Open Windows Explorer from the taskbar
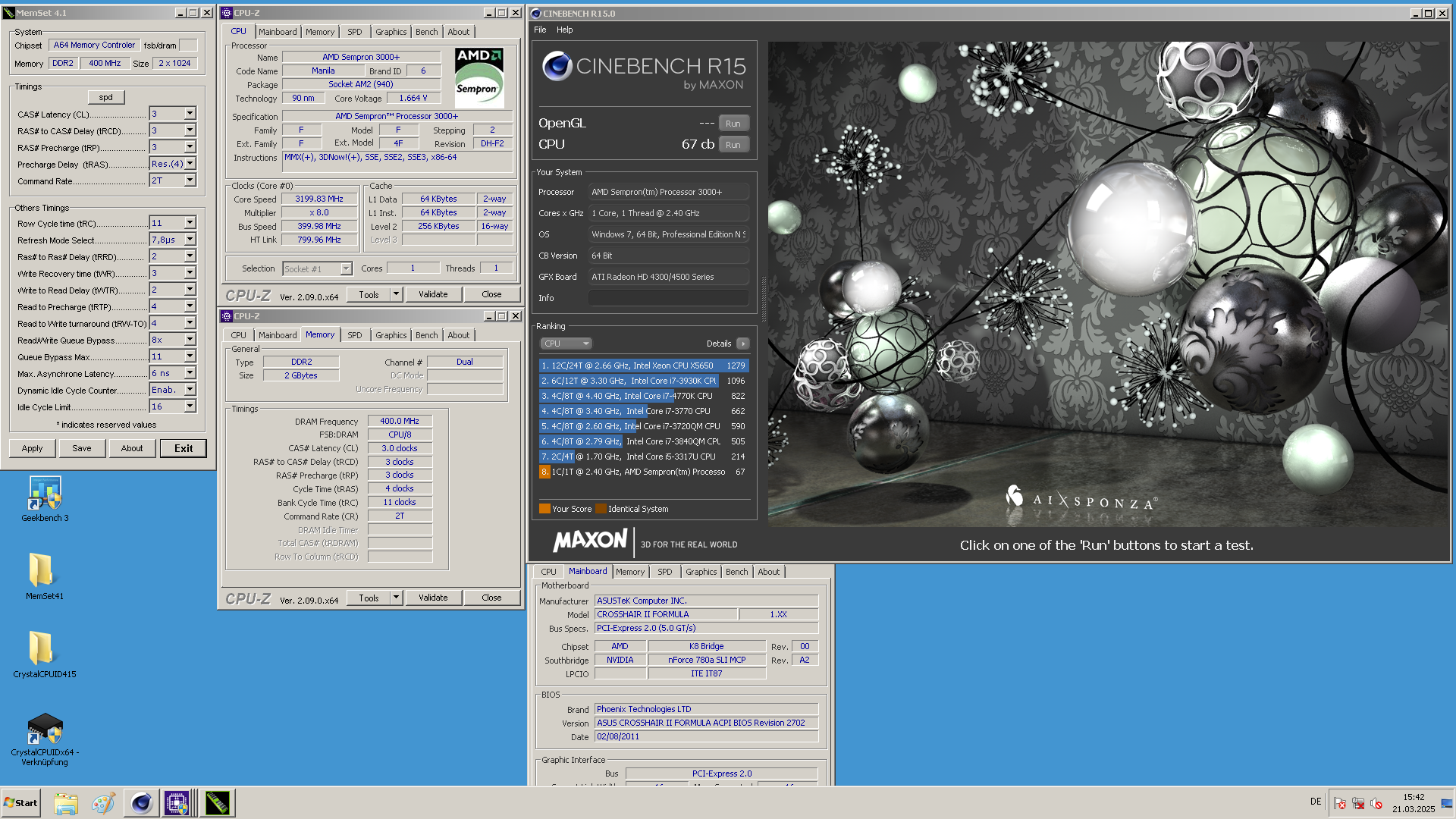Viewport: 1456px width, 819px height. pos(66,803)
